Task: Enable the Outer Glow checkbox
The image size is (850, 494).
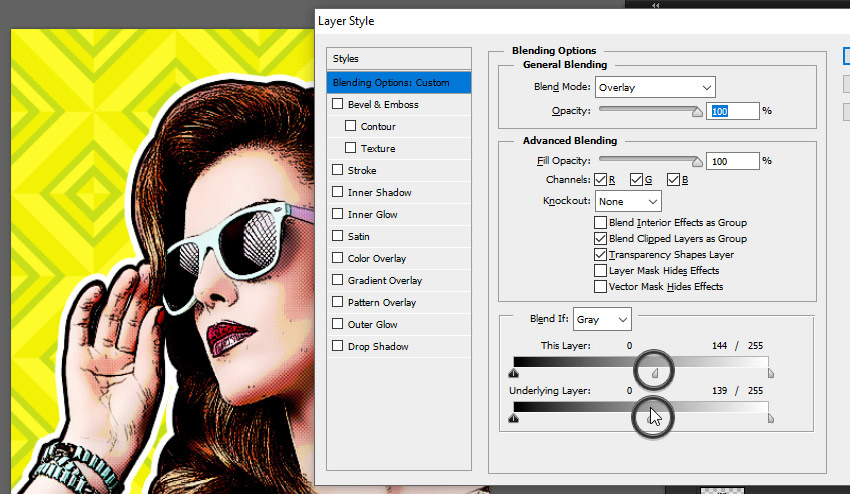Action: 338,324
